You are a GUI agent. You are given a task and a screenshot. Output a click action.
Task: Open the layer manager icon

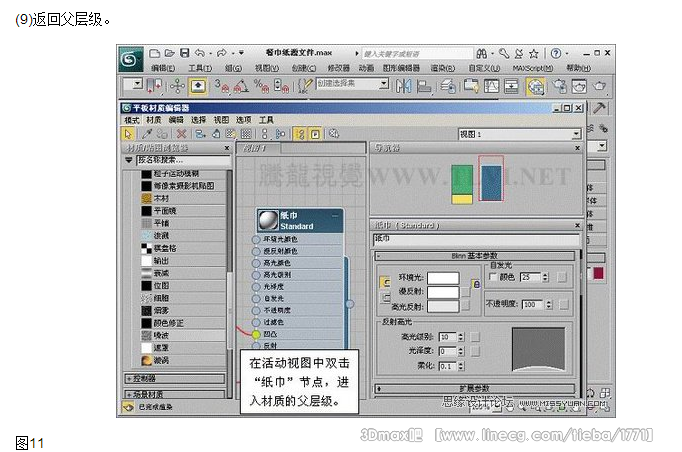click(x=448, y=86)
